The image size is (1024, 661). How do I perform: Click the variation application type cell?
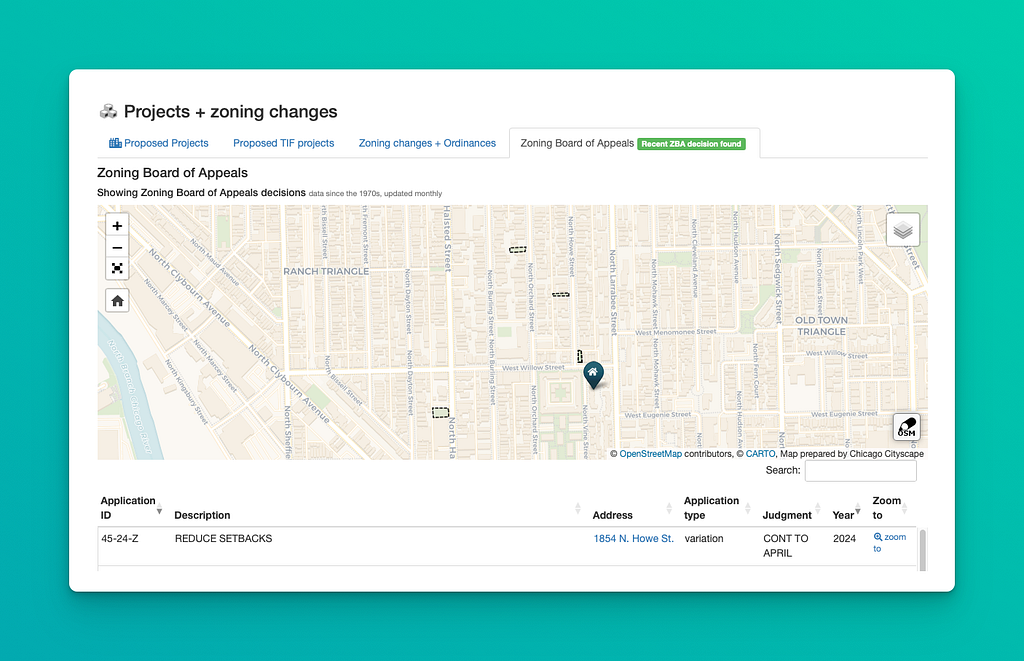coord(704,538)
